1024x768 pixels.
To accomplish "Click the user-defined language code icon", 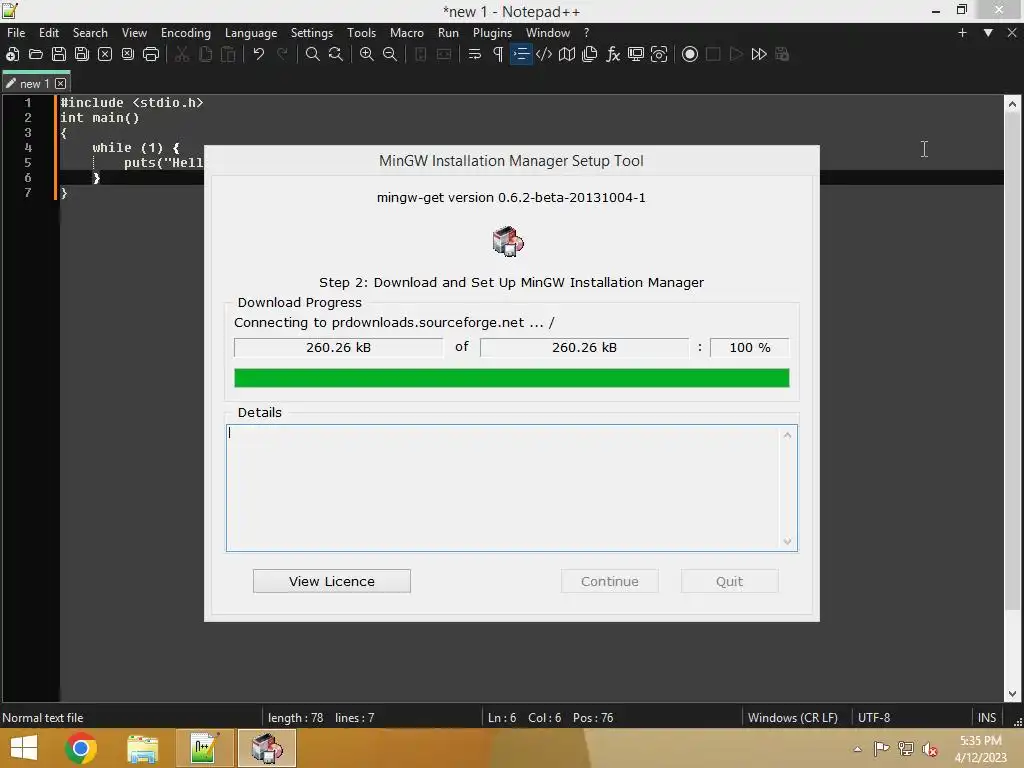I will pyautogui.click(x=544, y=54).
